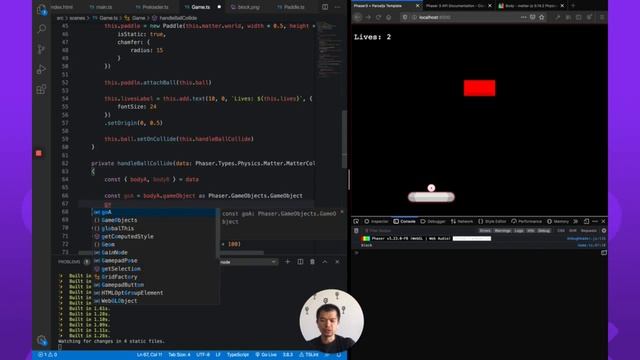Select the GridFactory autocomplete suggestion
This screenshot has width=640, height=360.
point(155,277)
